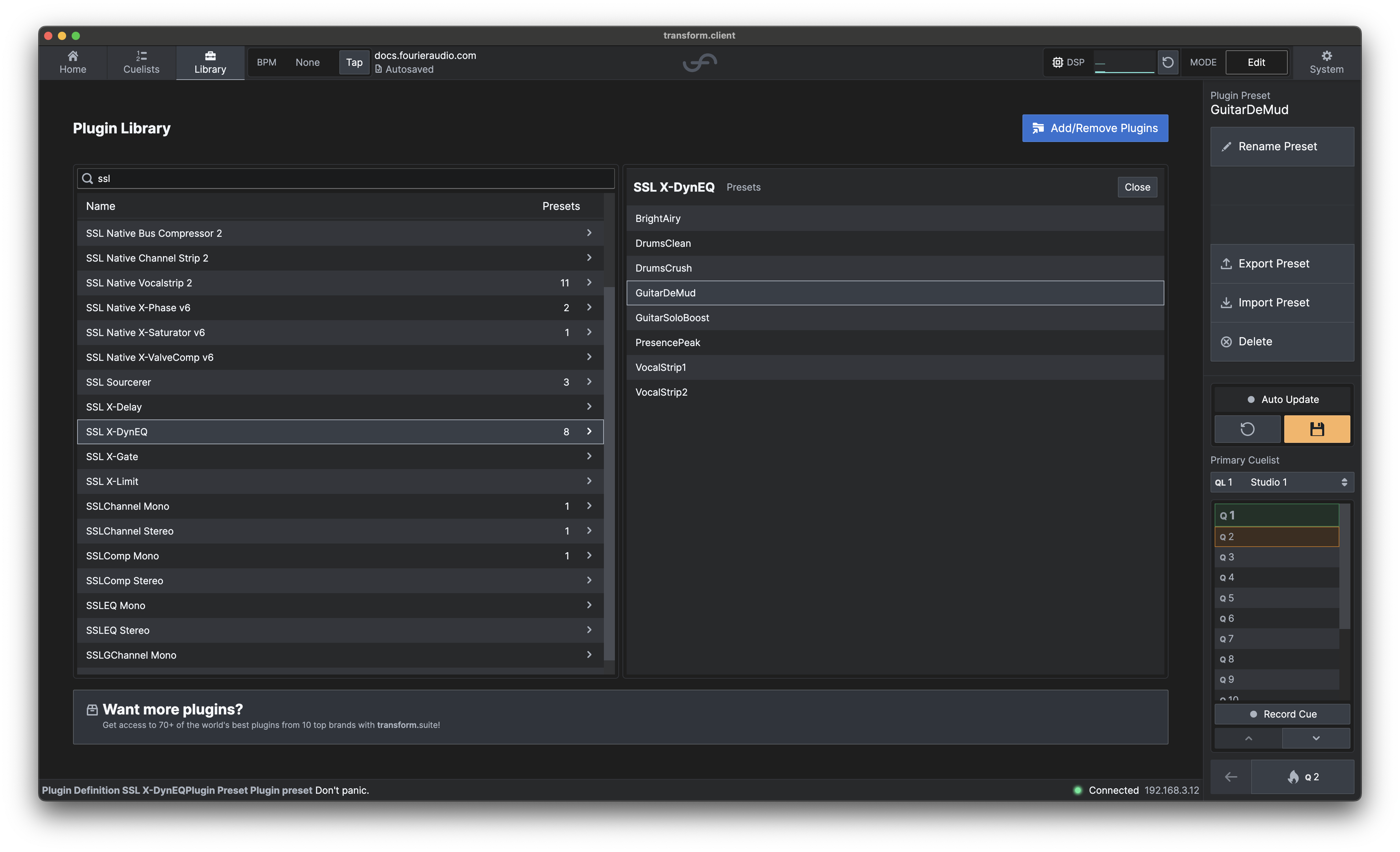Select the DrumsCrush preset
Screen dimensions: 1400x852
895,268
